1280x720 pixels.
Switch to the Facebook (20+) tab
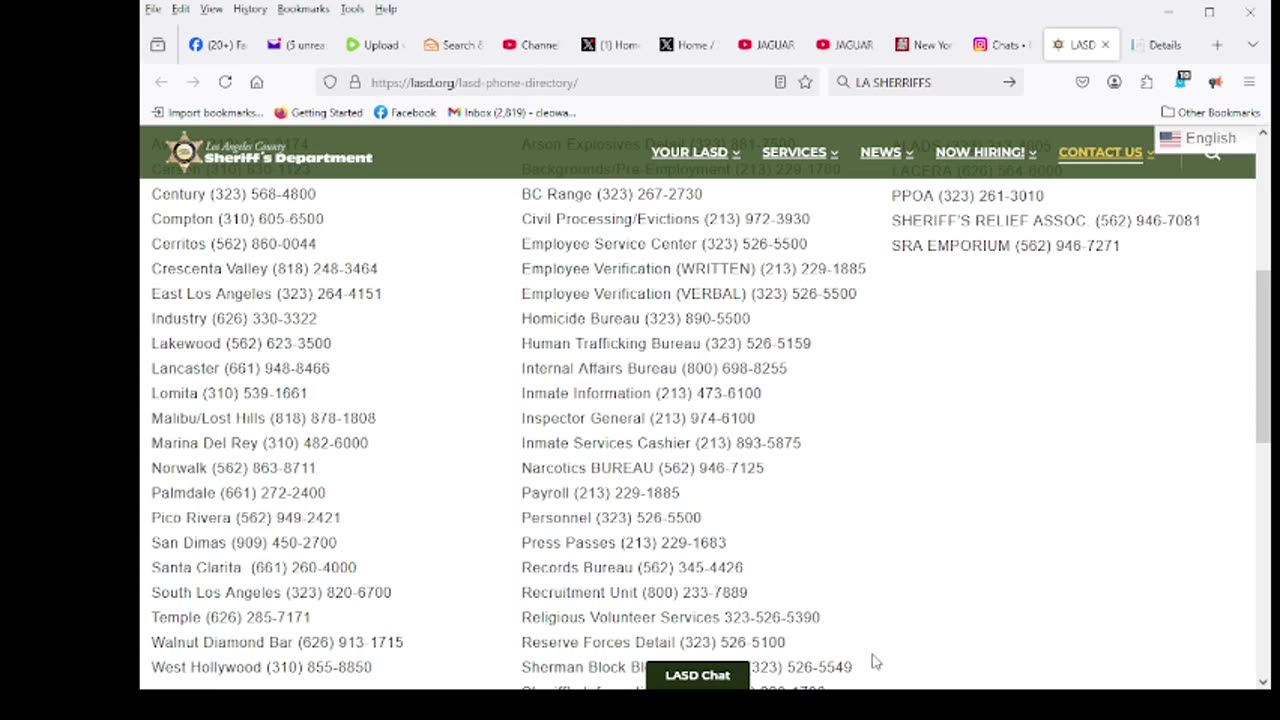(217, 45)
